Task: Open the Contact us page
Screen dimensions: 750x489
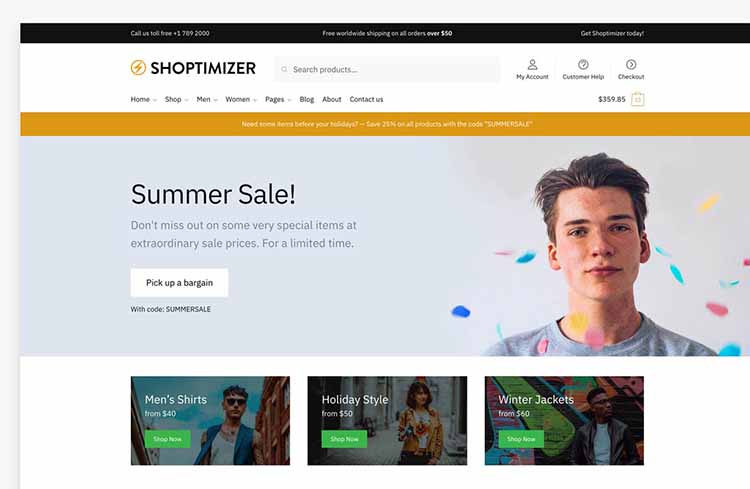Action: click(366, 100)
